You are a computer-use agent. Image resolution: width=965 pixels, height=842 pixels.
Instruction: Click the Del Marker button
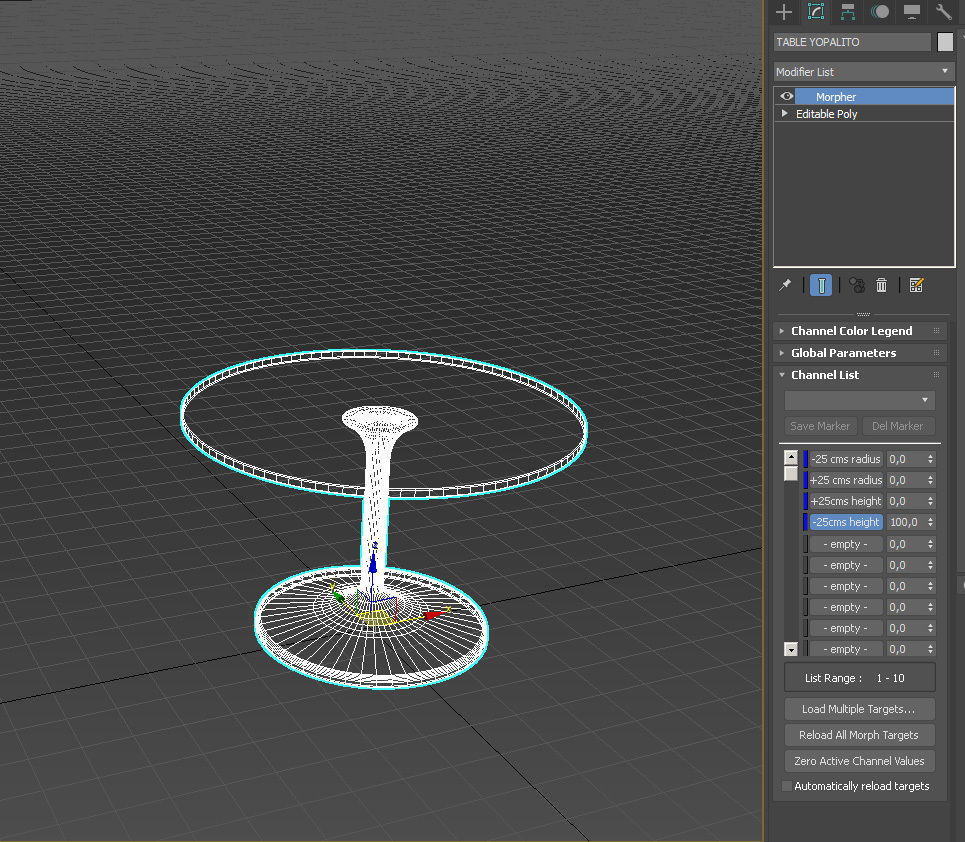click(897, 426)
